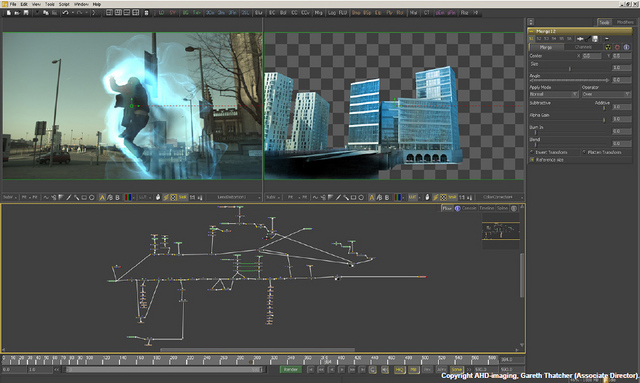Collapse the Merge12 tool header
This screenshot has height=383, width=640.
[x=531, y=31]
